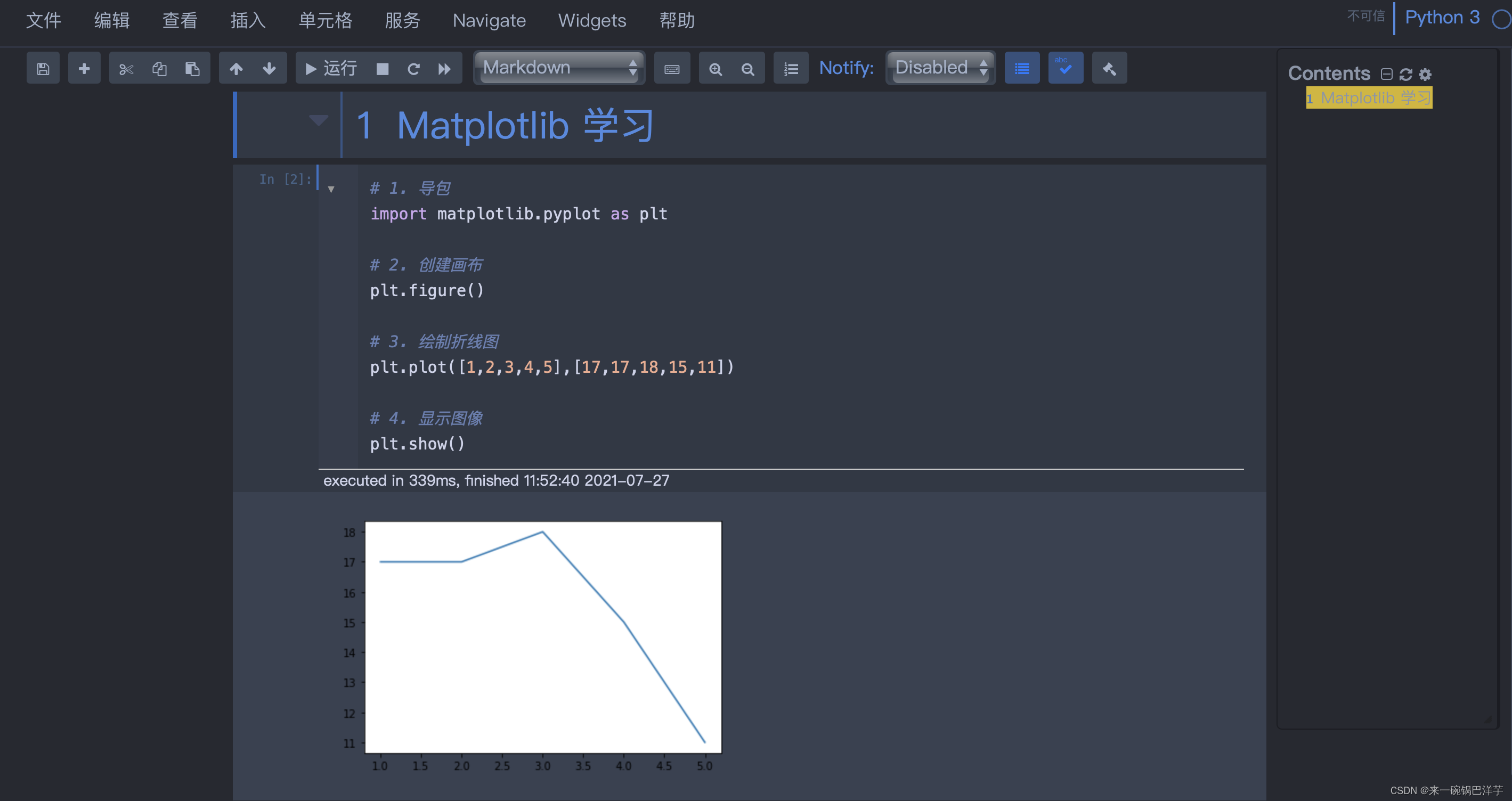Image resolution: width=1512 pixels, height=801 pixels.
Task: Toggle section numbering list icon
Action: tap(791, 69)
